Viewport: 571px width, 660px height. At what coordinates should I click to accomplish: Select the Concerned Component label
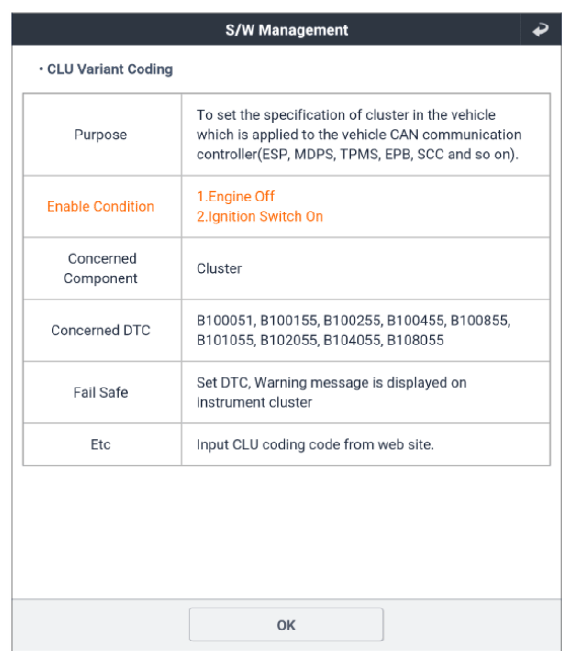point(101,269)
